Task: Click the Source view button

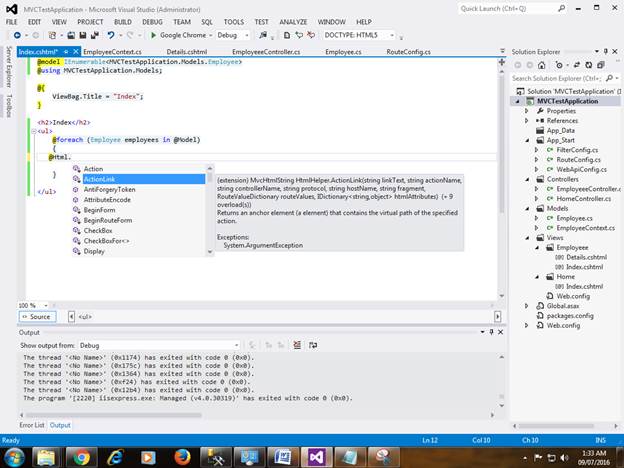Action: 35,316
